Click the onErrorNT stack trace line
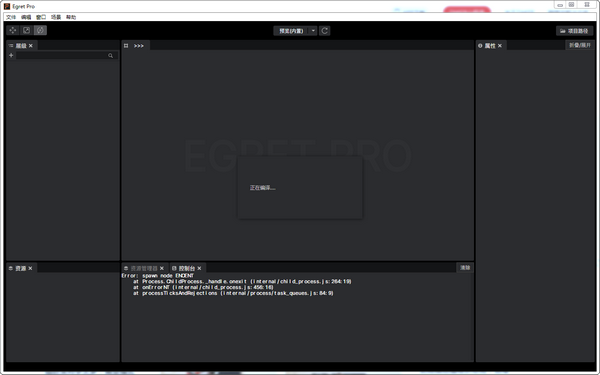This screenshot has width=600, height=375. pyautogui.click(x=203, y=287)
